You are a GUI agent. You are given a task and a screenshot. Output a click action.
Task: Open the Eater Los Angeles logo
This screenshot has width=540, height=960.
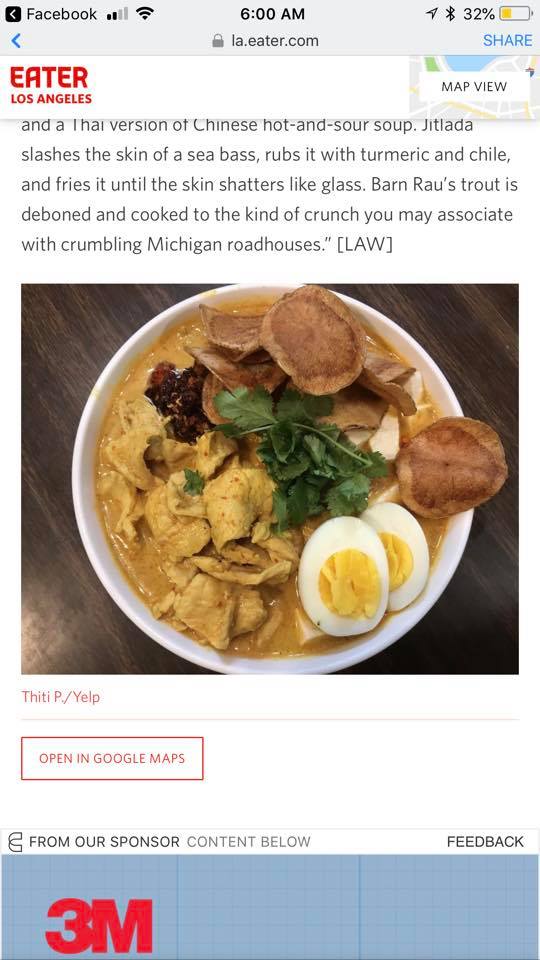click(50, 86)
